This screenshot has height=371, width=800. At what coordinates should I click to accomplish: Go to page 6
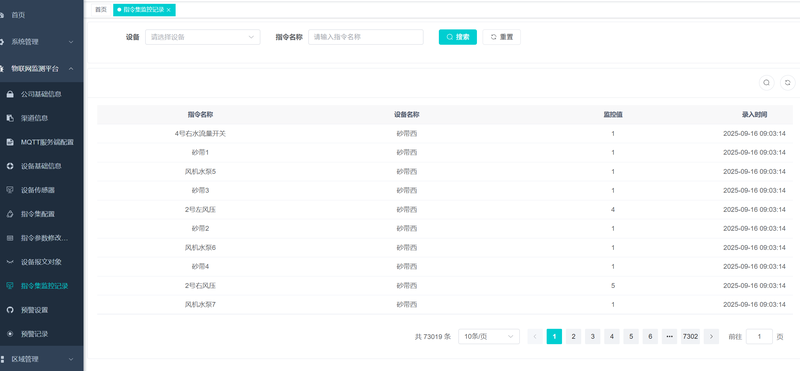(x=650, y=336)
